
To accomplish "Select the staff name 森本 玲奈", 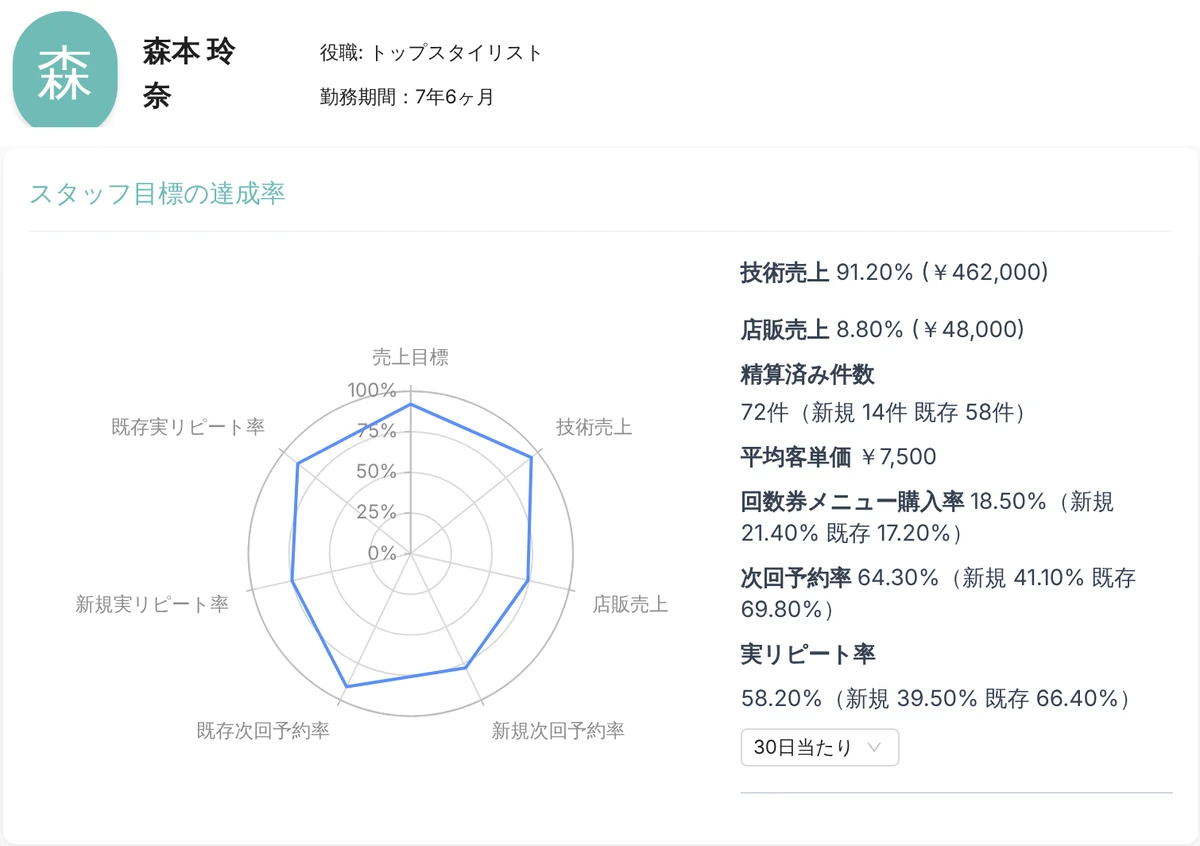I will coord(189,75).
